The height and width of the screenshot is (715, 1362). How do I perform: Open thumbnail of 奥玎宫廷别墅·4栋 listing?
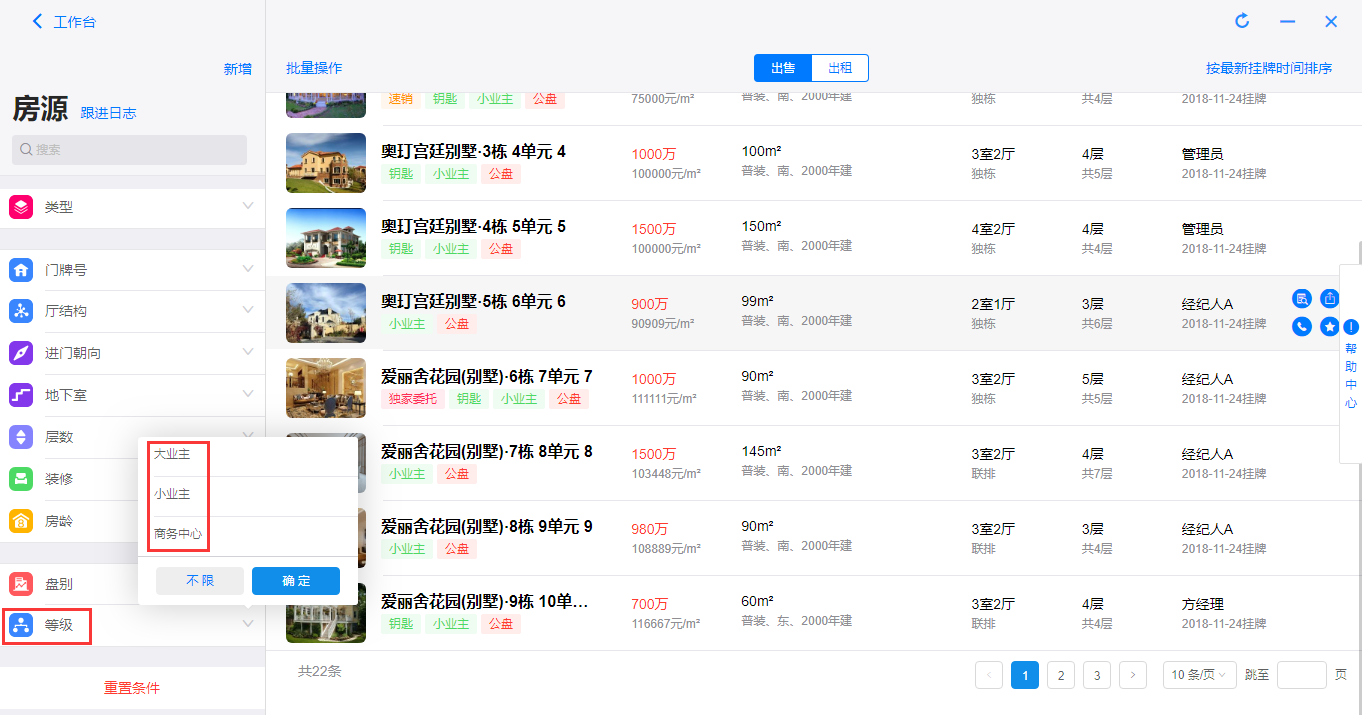(x=326, y=238)
